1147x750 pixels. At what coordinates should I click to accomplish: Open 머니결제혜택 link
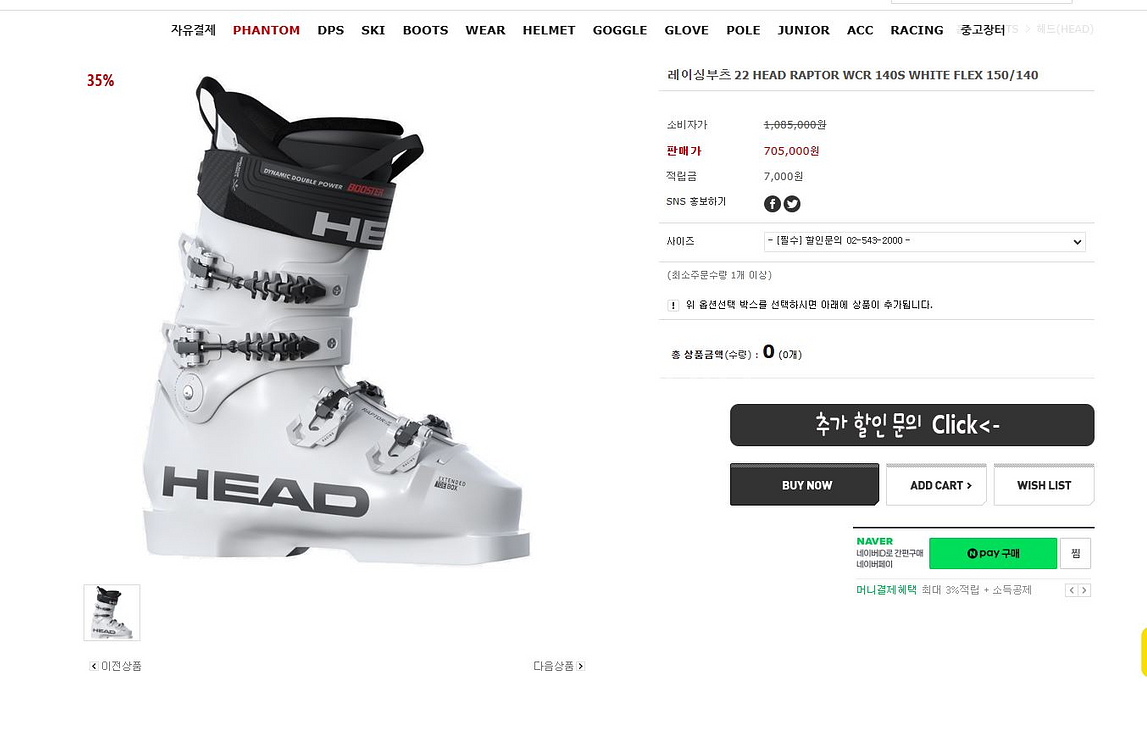tap(886, 590)
